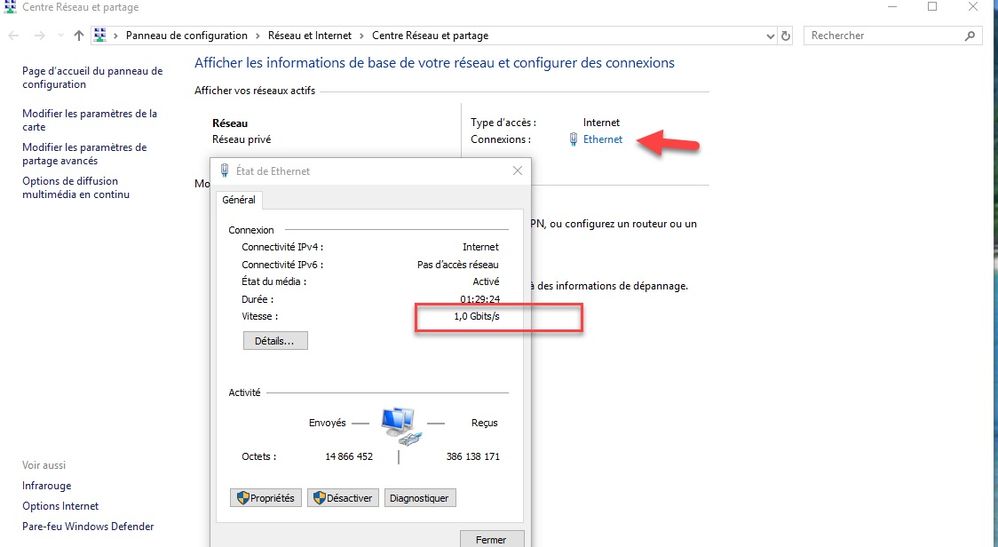Open Ethernet Propriétés
Screen dimensions: 998x547
coord(265,498)
